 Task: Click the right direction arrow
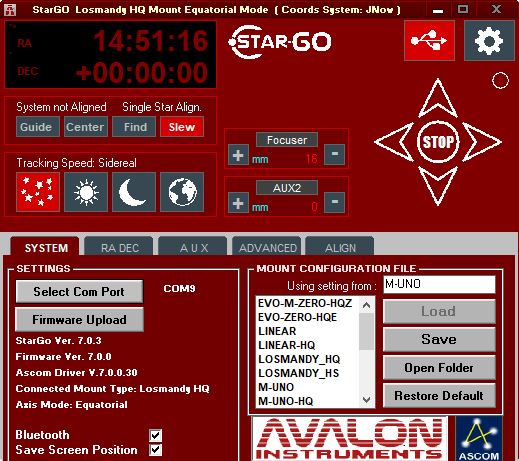tap(482, 142)
